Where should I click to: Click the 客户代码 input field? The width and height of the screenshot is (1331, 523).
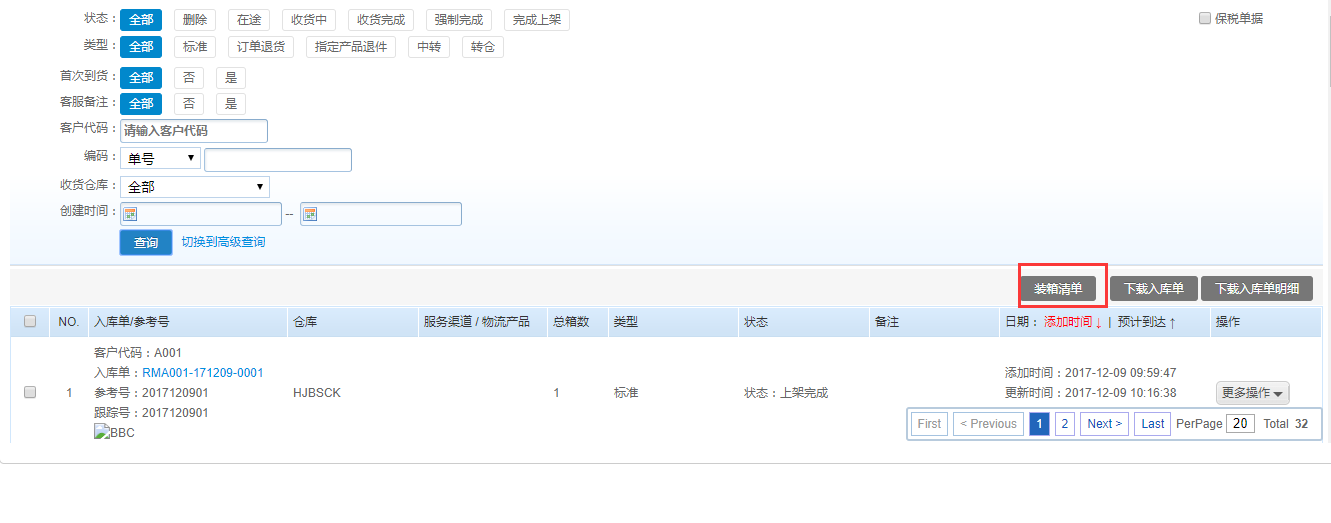tap(194, 131)
